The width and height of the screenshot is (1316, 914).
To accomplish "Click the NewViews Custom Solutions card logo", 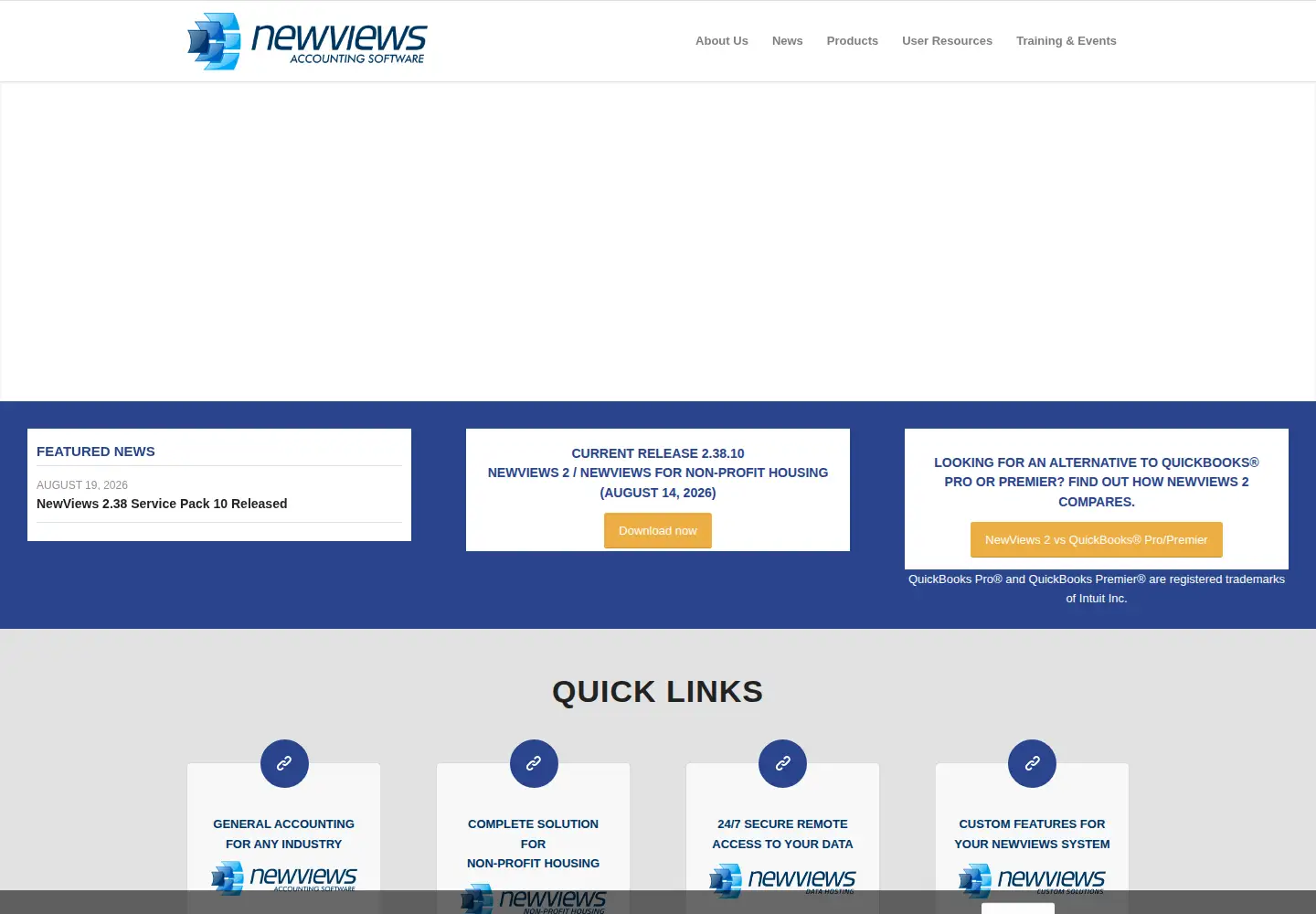I will pyautogui.click(x=1033, y=880).
